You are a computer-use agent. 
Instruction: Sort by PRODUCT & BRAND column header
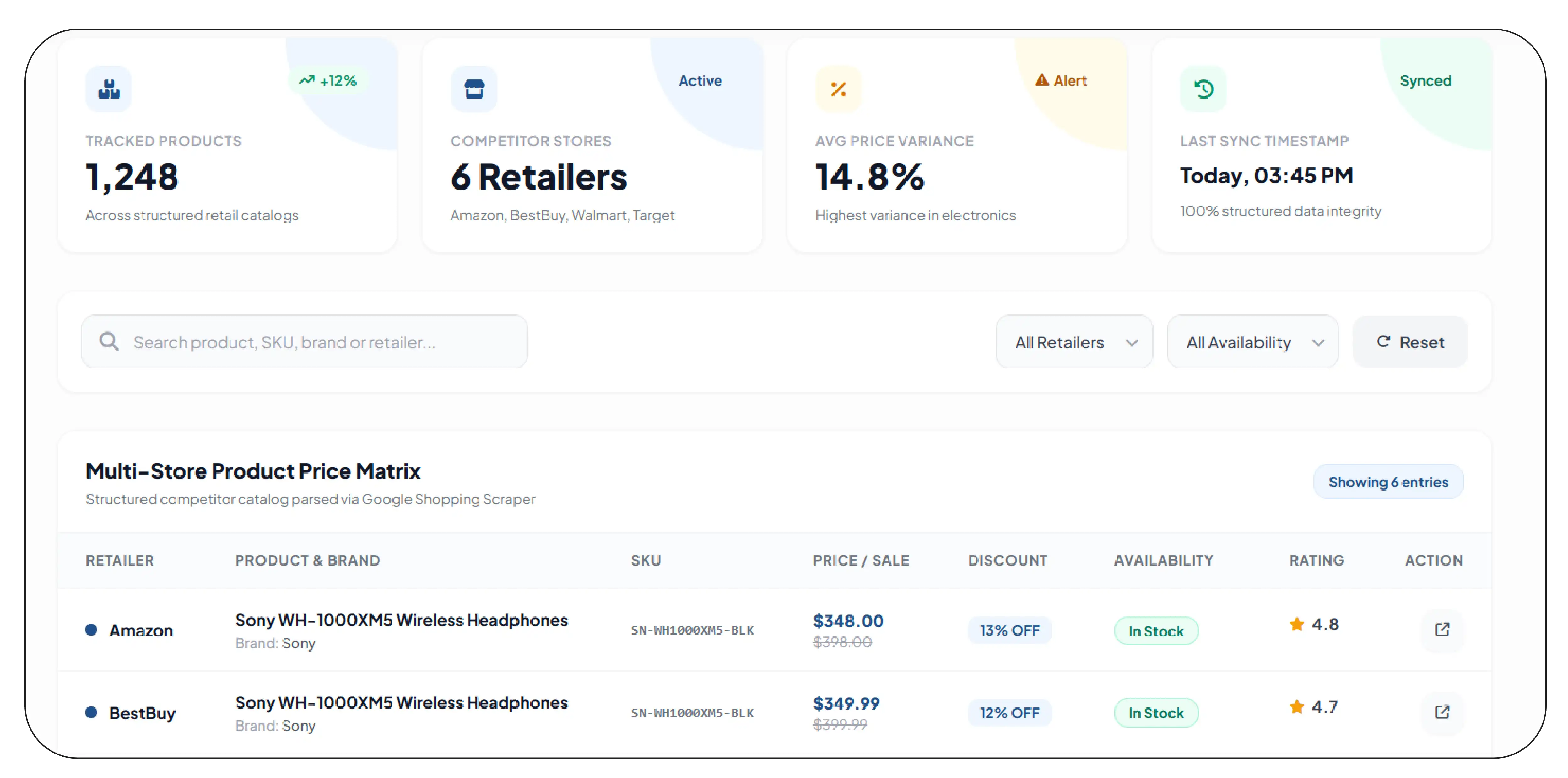[x=307, y=560]
